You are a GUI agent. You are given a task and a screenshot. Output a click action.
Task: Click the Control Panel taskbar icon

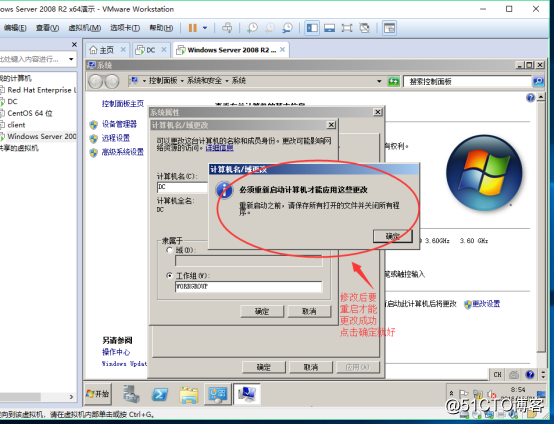[217, 394]
